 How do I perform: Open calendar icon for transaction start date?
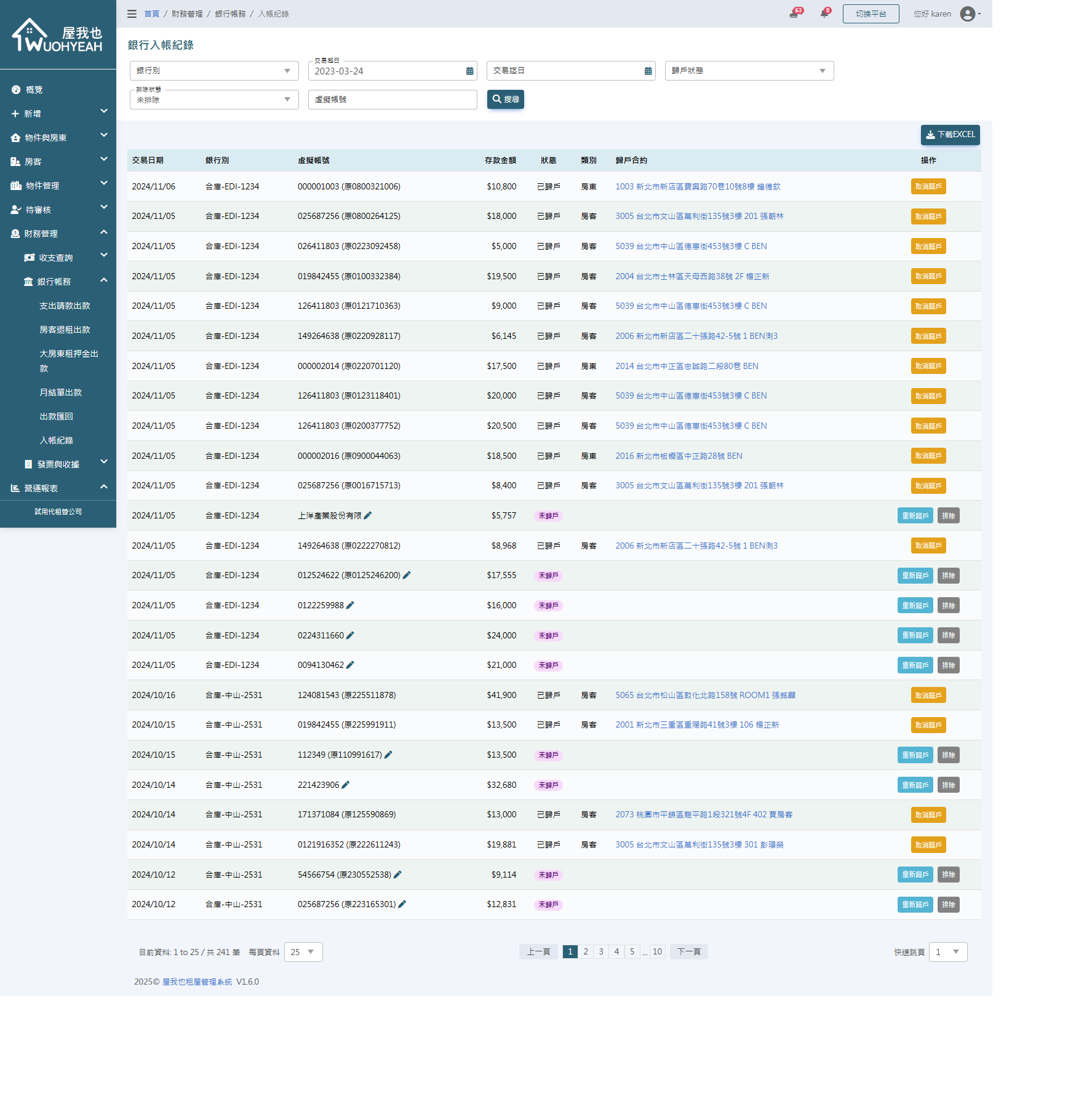pyautogui.click(x=469, y=71)
